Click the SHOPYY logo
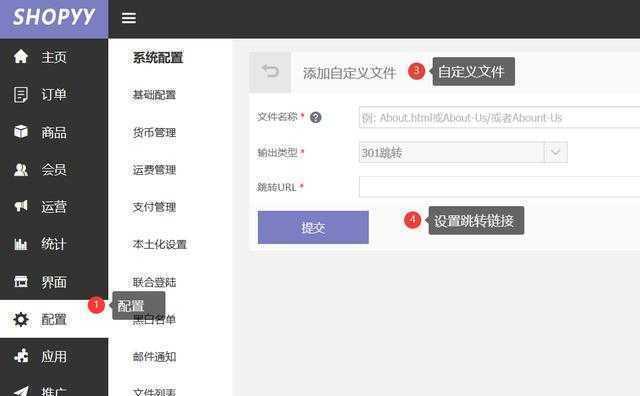 click(54, 18)
